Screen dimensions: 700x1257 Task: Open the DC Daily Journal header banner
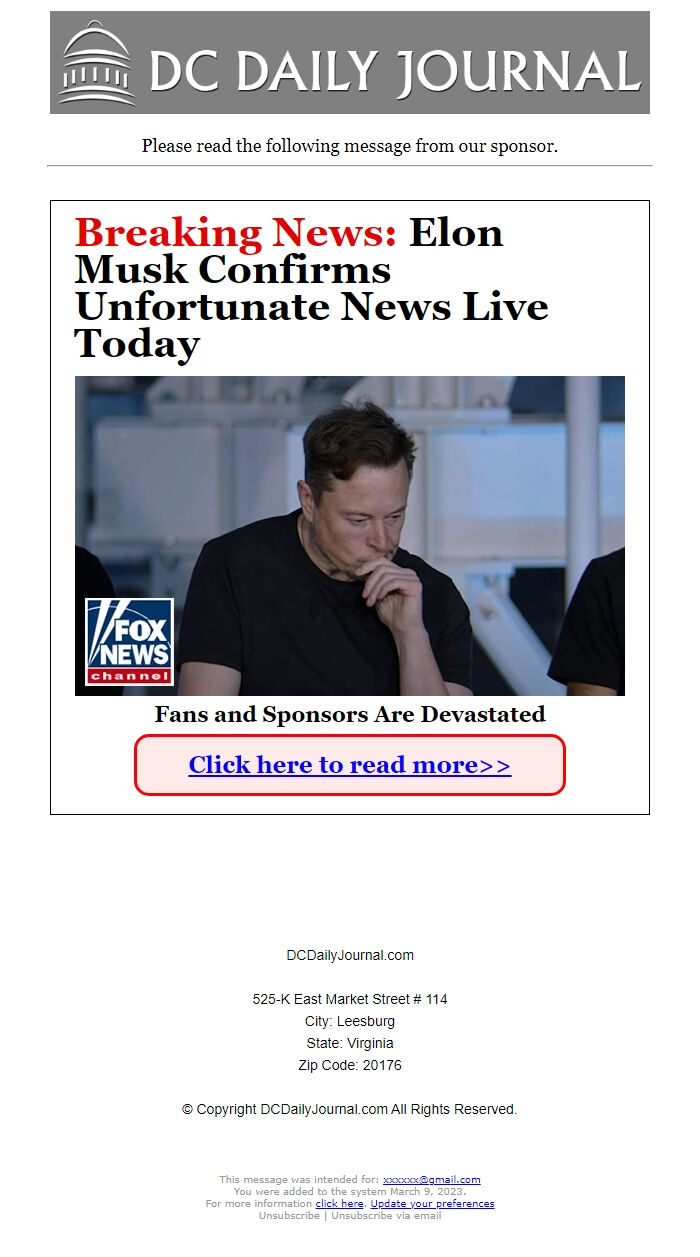[x=350, y=62]
